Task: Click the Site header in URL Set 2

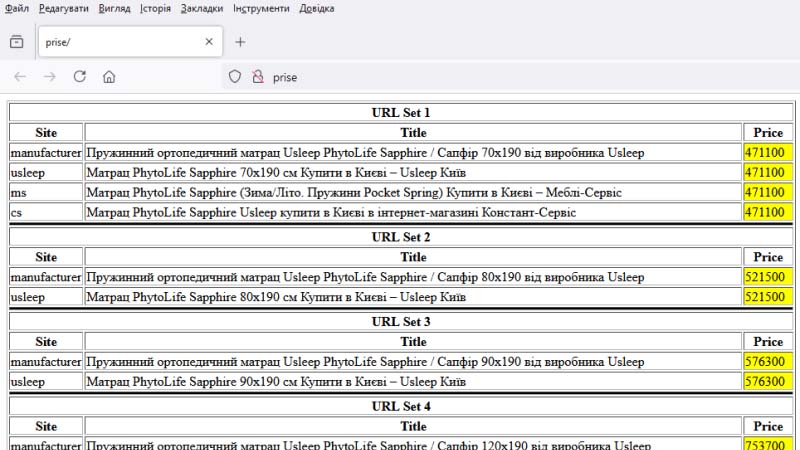Action: tap(46, 257)
